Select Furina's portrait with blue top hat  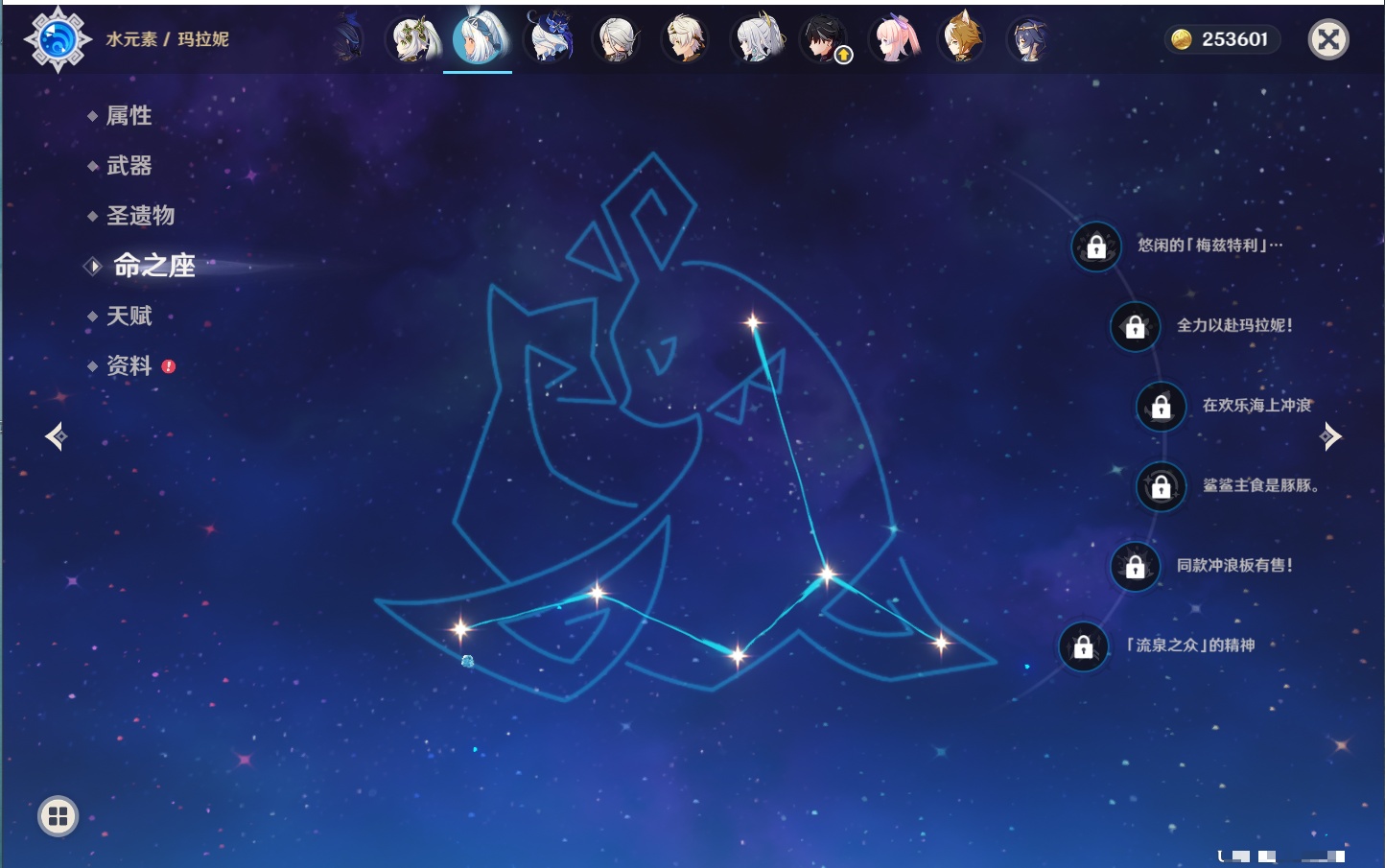pos(549,39)
